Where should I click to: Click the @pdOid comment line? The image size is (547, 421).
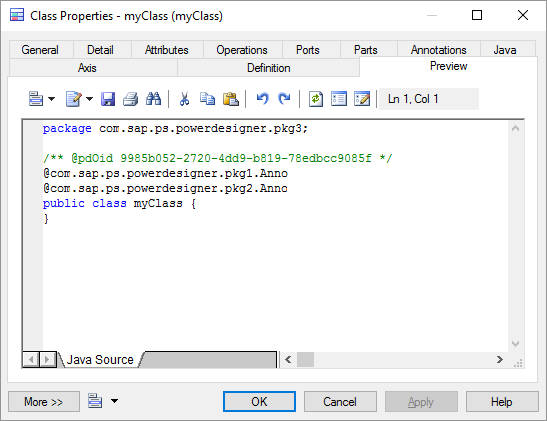[218, 159]
